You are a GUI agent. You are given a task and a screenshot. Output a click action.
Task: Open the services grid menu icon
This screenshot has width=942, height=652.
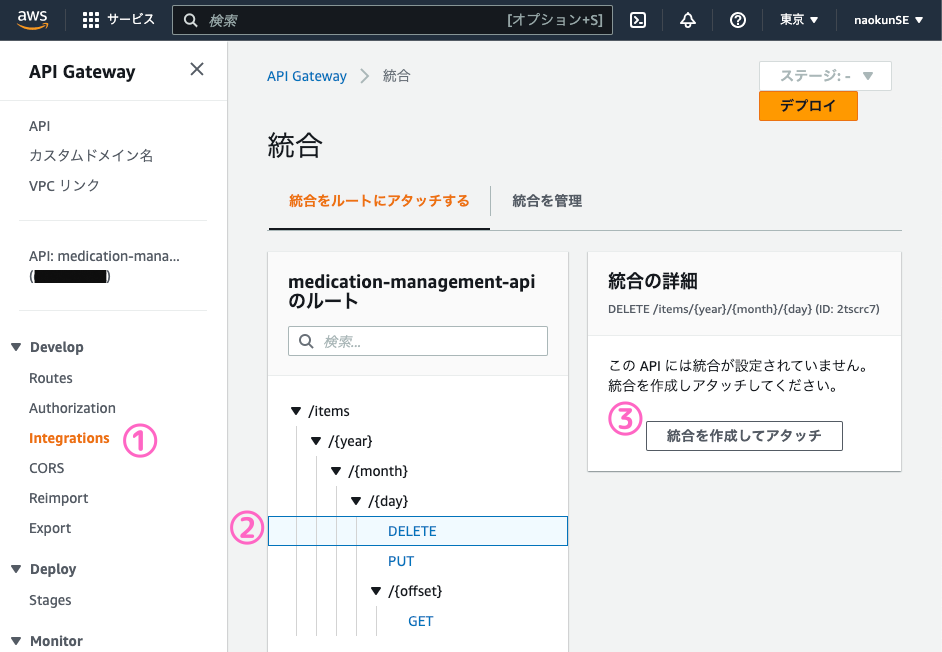(x=91, y=20)
